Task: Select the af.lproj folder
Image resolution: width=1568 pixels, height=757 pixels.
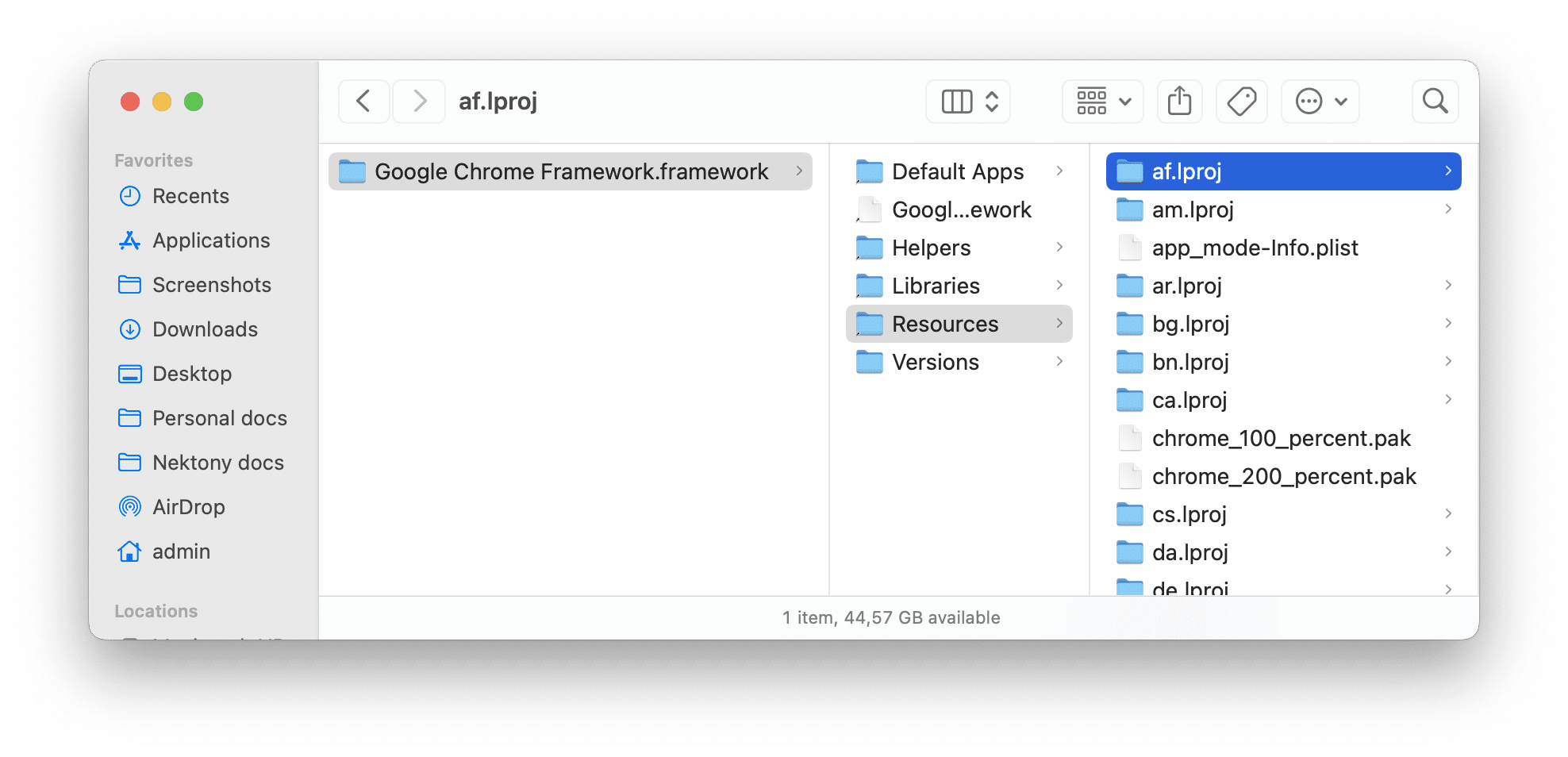Action: [1284, 171]
